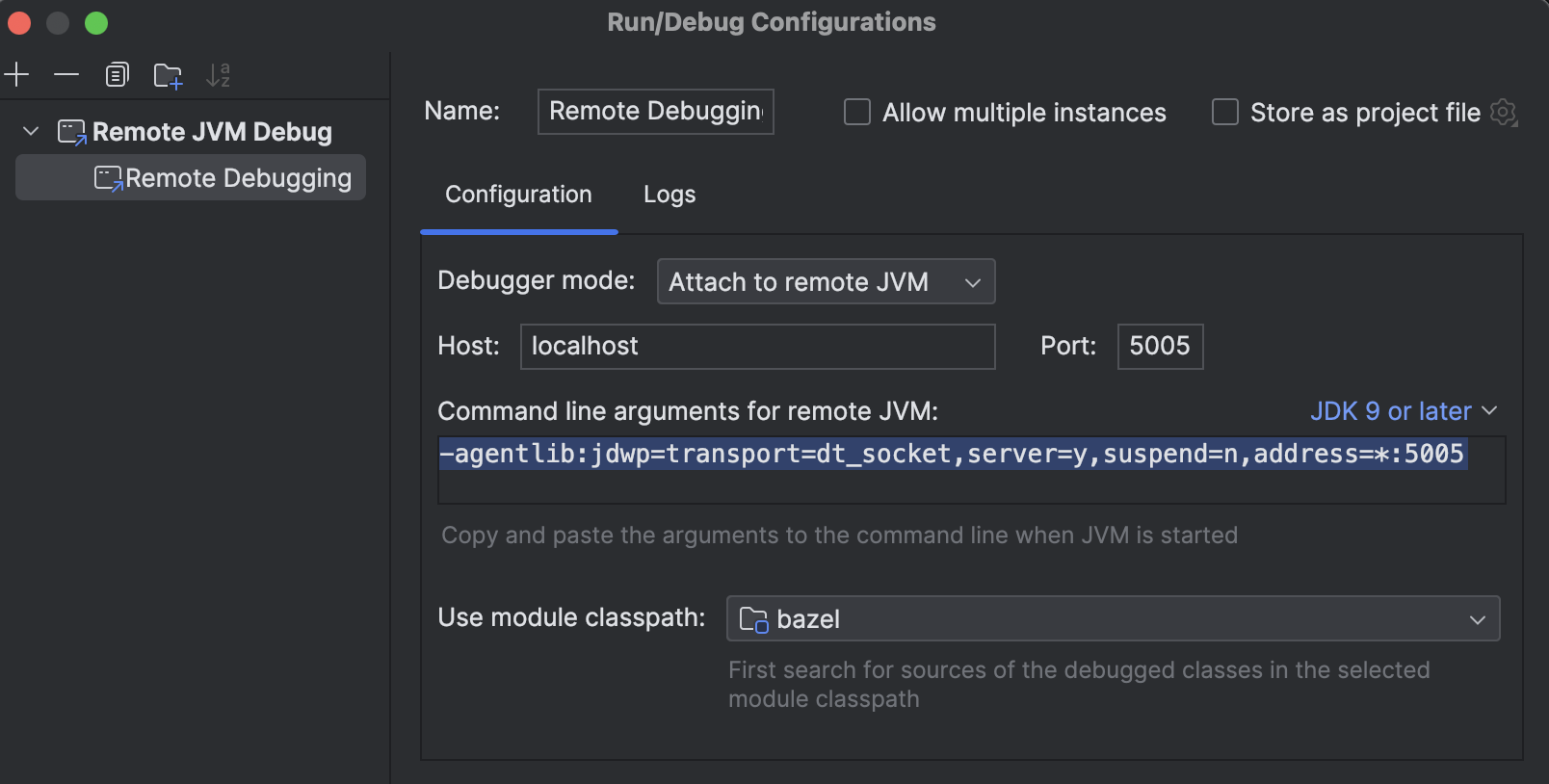Select the Configuration tab
The height and width of the screenshot is (784, 1549).
(518, 195)
